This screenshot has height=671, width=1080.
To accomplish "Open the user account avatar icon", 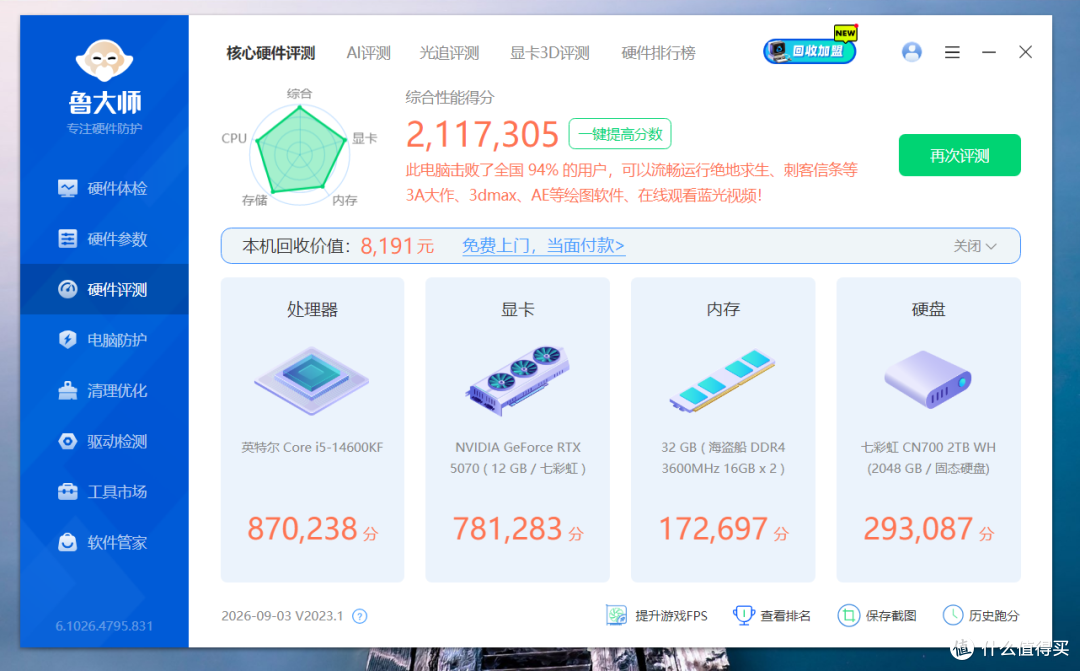I will (x=911, y=52).
